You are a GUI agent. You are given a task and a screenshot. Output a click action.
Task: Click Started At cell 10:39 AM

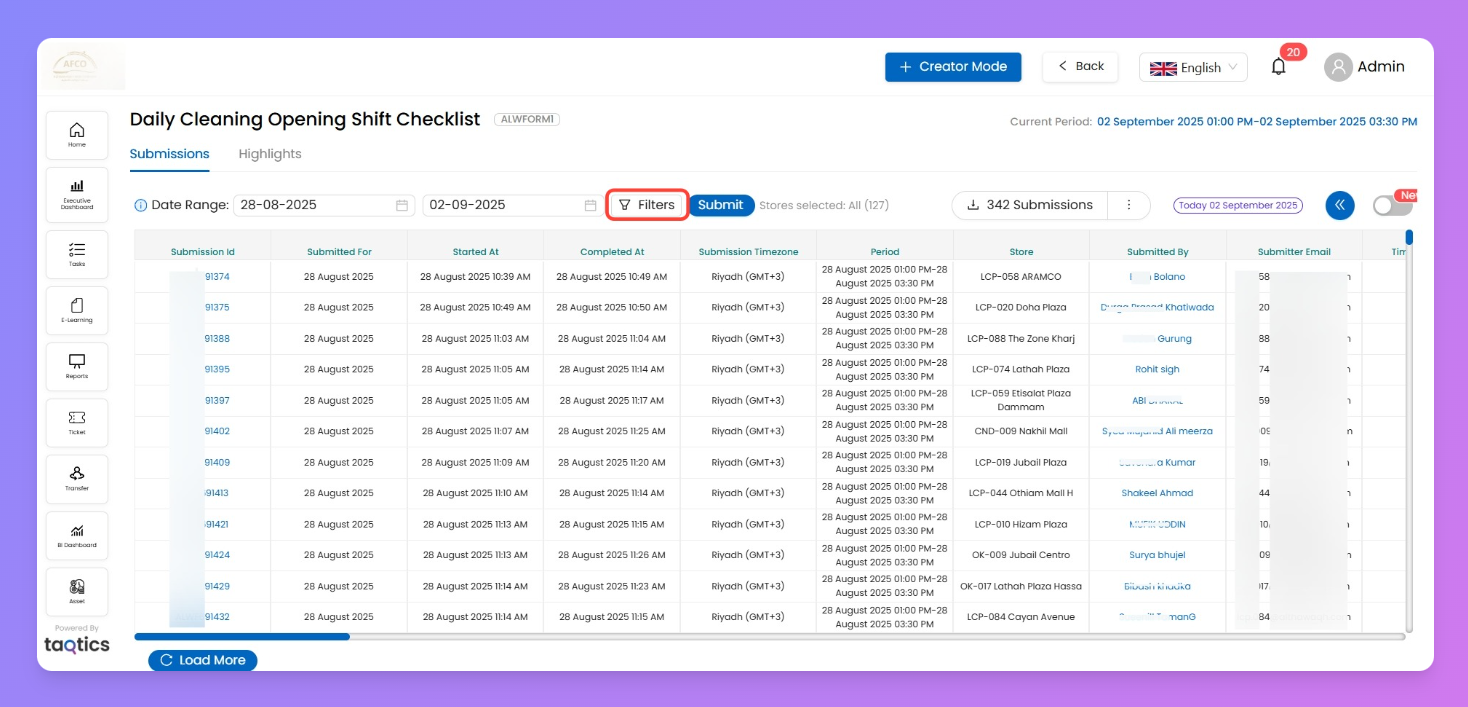[x=475, y=277]
